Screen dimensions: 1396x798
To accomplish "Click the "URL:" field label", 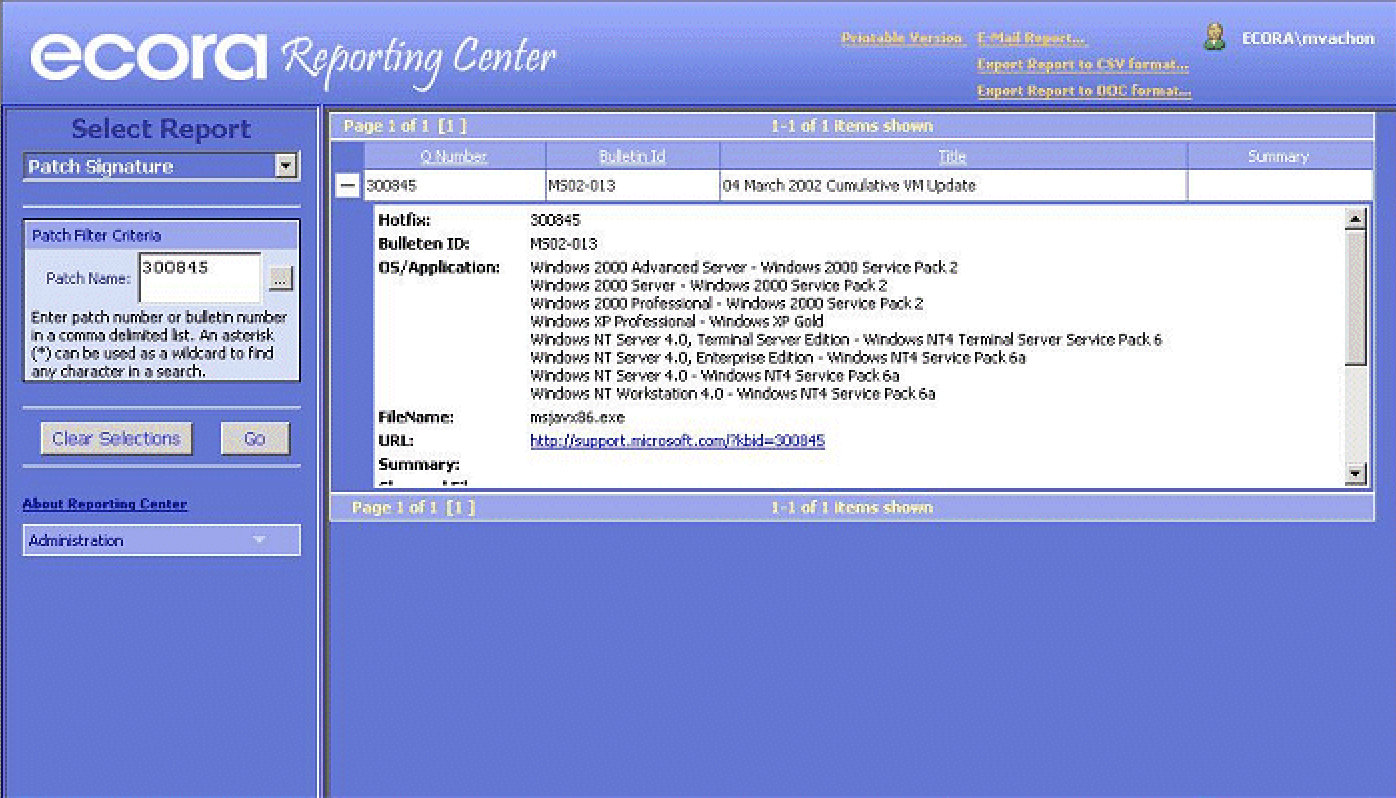I will pos(396,441).
